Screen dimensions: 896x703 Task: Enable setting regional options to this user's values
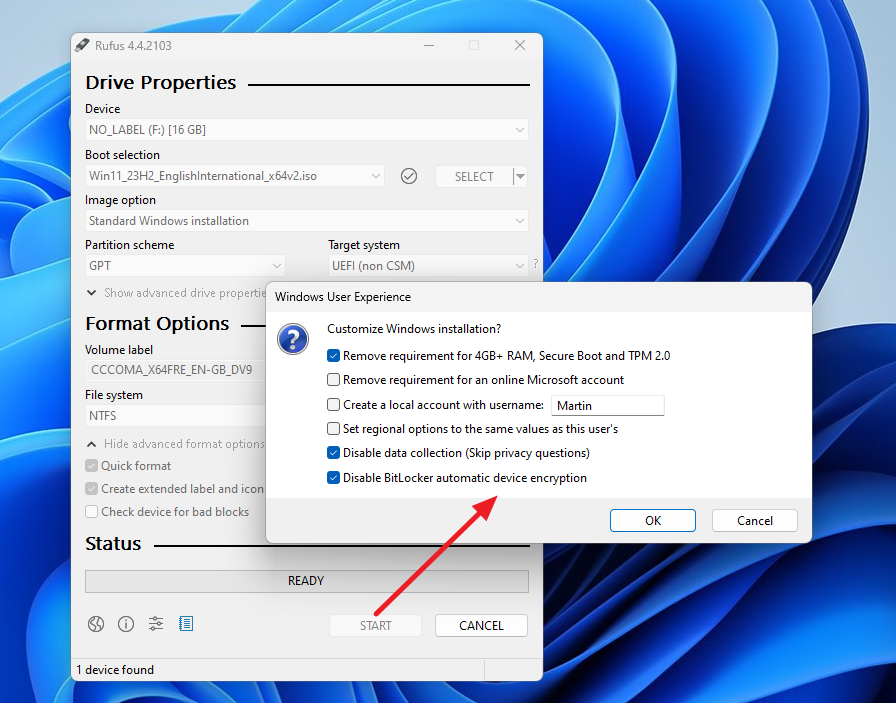[x=333, y=428]
